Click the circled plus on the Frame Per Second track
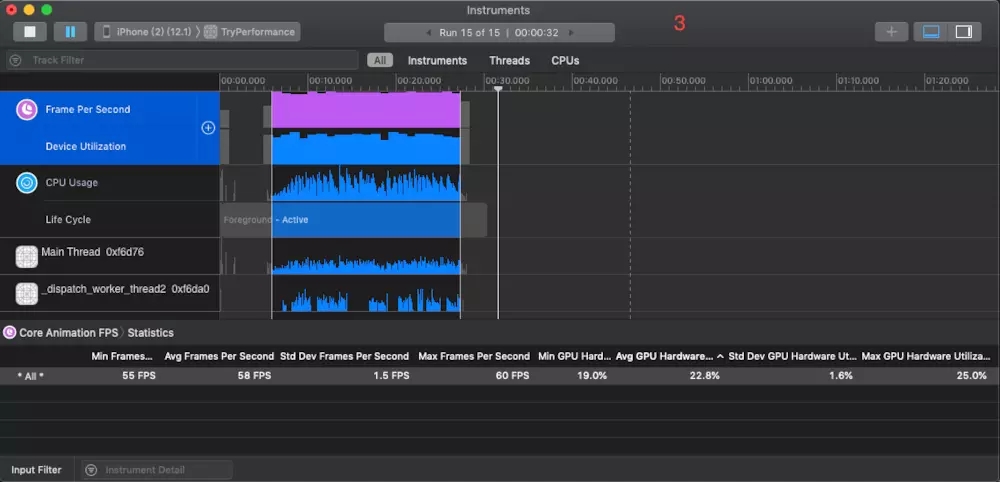Viewport: 1000px width, 482px height. 208,128
